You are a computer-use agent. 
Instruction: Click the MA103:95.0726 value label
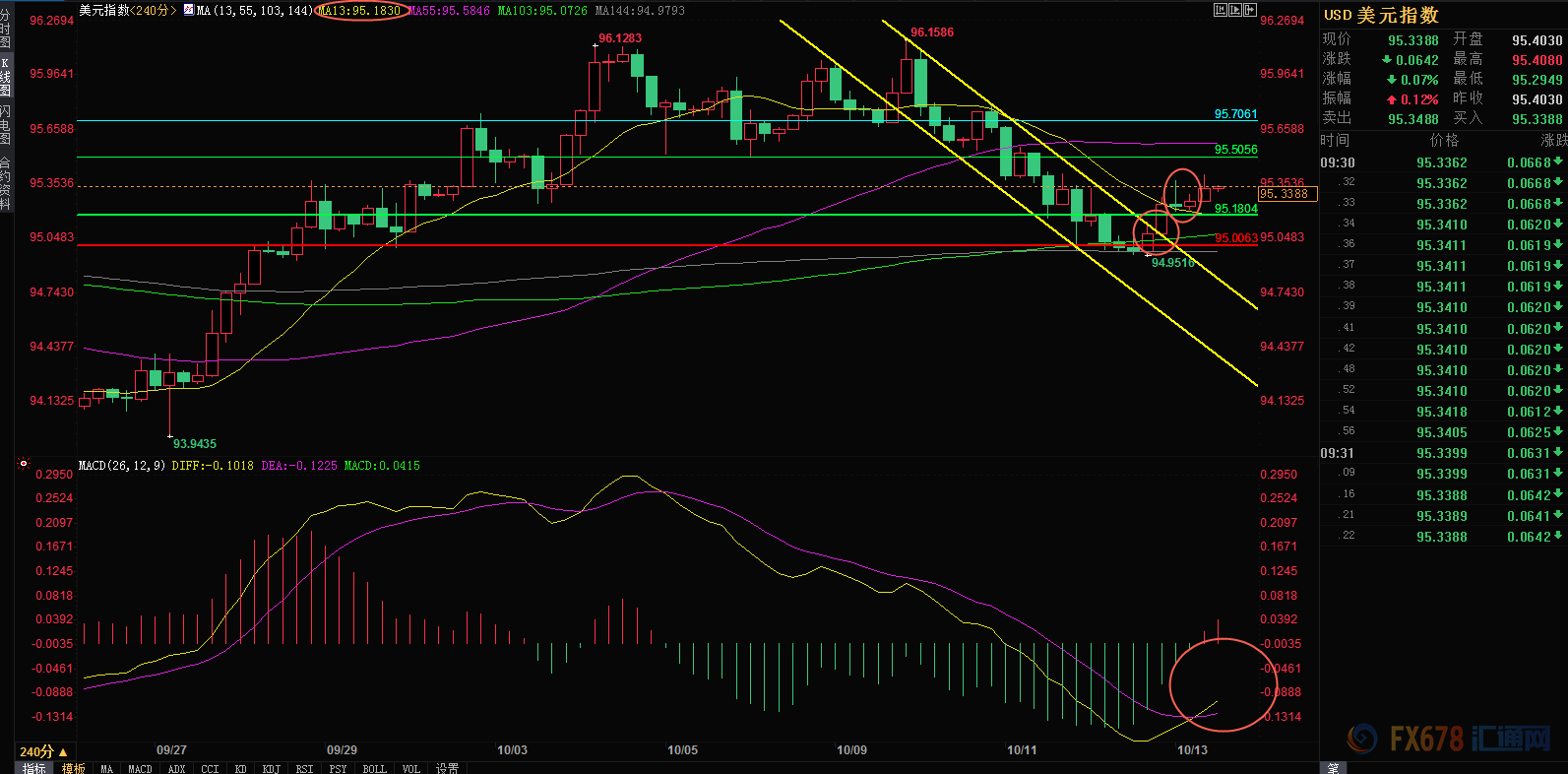click(542, 10)
